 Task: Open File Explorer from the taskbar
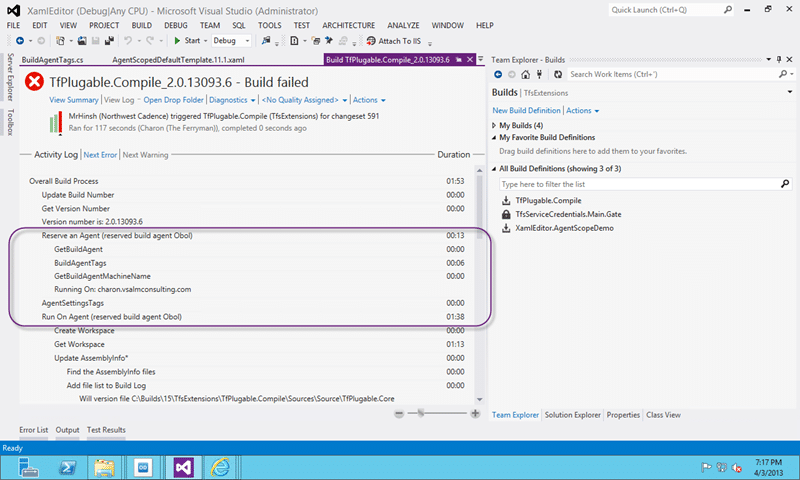[105, 467]
